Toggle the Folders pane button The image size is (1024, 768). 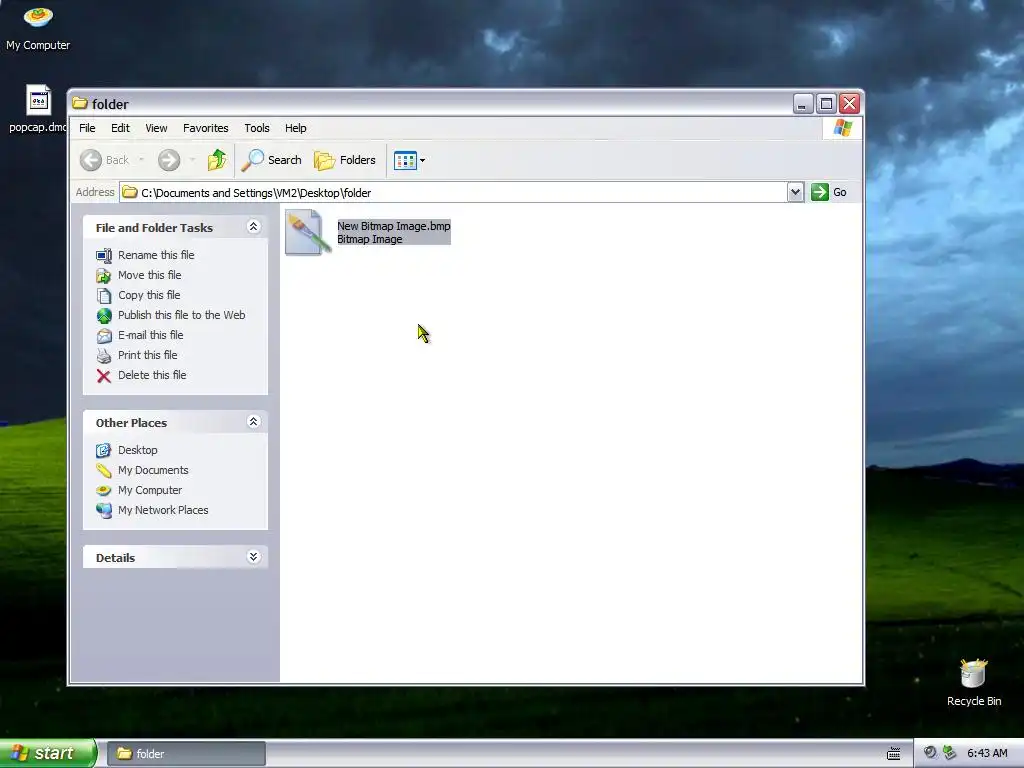click(x=345, y=160)
